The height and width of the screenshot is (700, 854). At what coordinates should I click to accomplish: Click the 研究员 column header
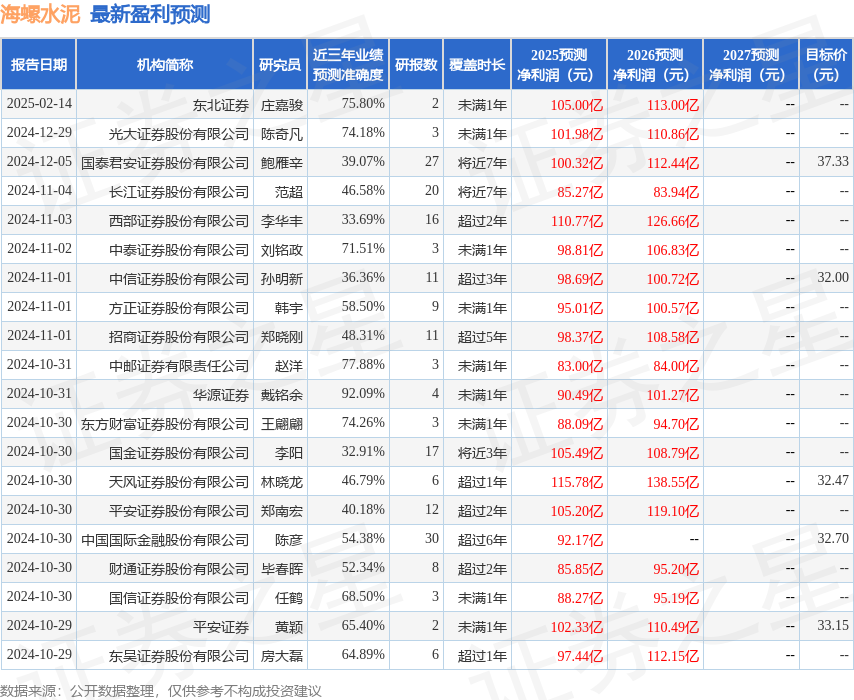(x=280, y=64)
